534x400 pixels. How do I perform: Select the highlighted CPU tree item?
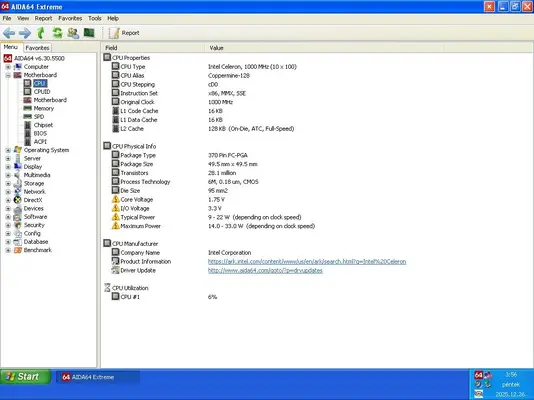(40, 83)
